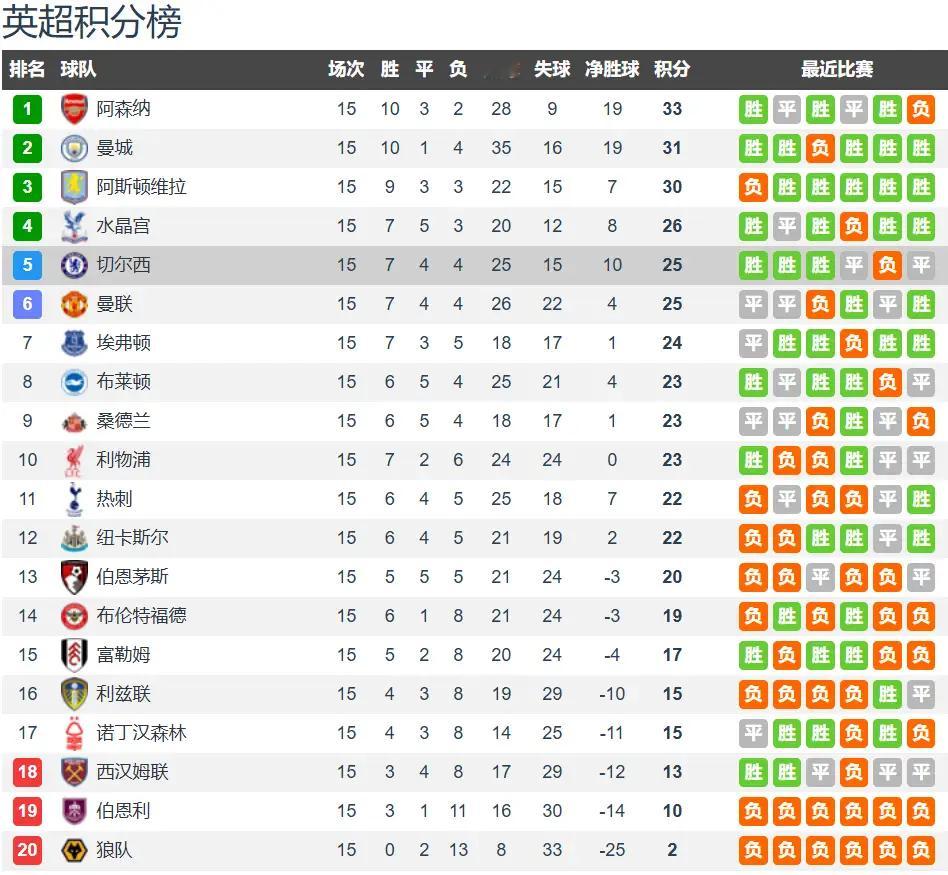Click the Tottenham (热刺) crest icon
The width and height of the screenshot is (948, 875).
point(74,499)
